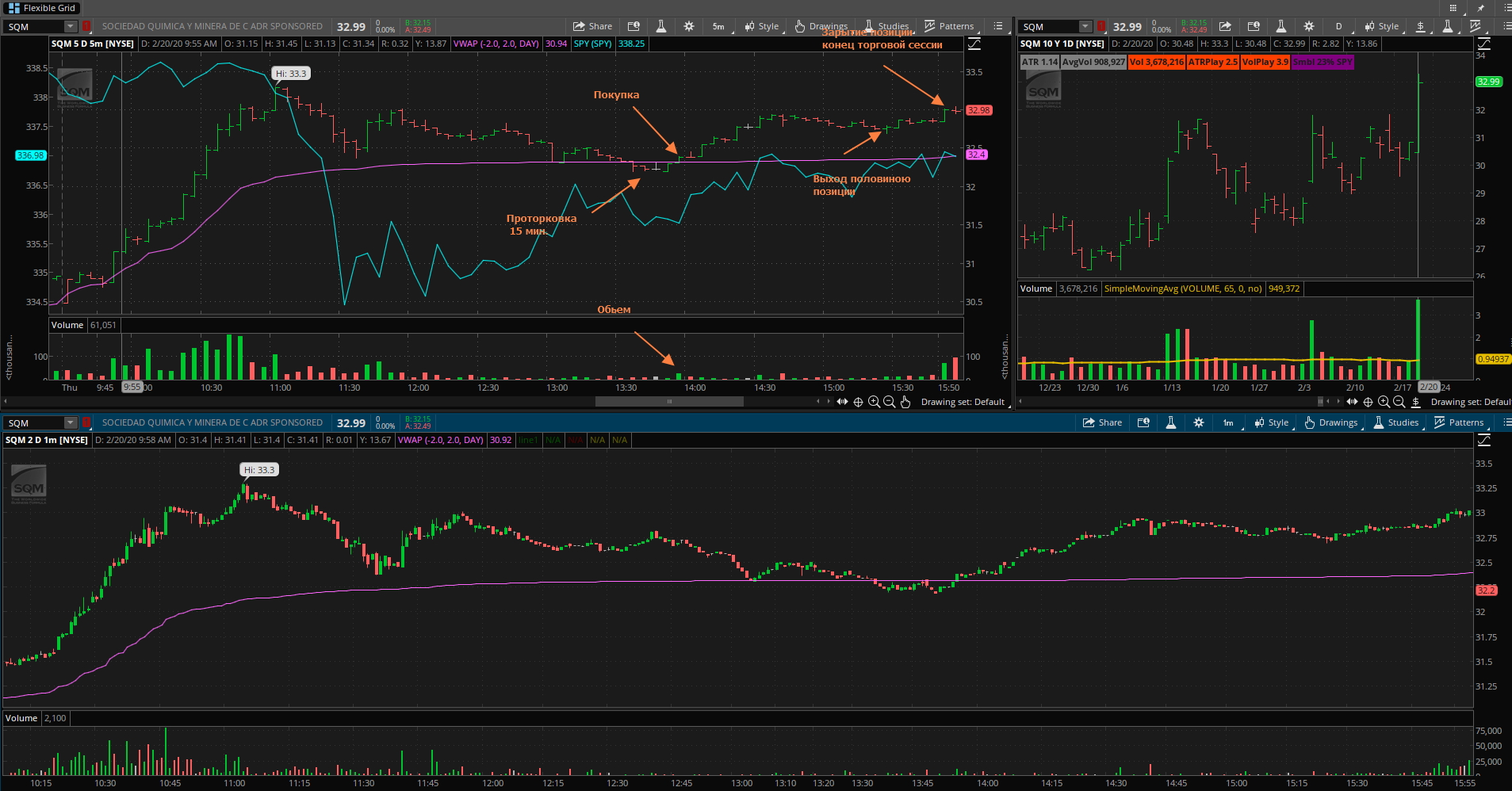Select SPY (SPY) comparison label
The image size is (1512, 791).
pos(593,44)
